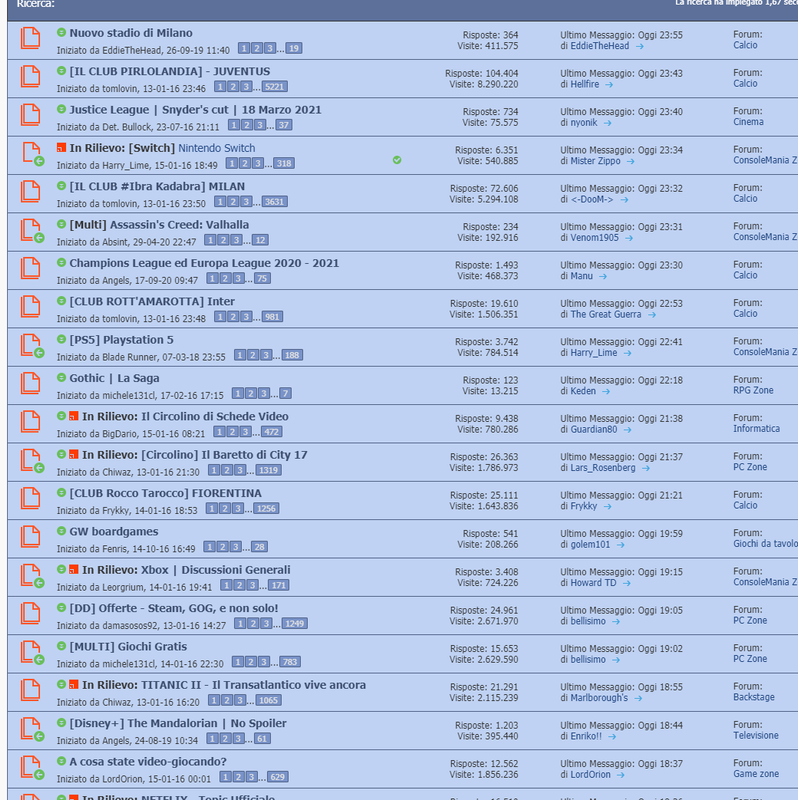Go to last post arrow by The Great Guerra

tap(652, 315)
